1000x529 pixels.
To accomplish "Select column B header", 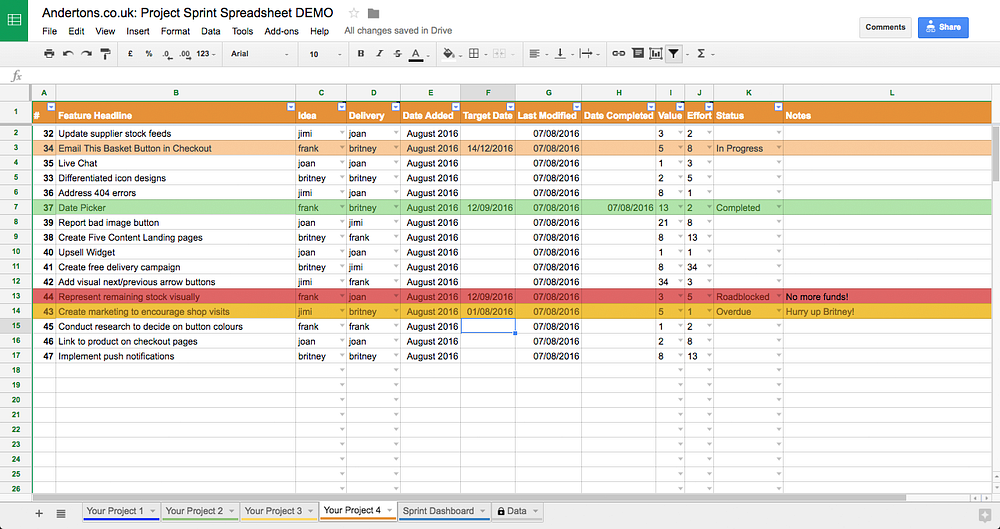I will (x=175, y=93).
